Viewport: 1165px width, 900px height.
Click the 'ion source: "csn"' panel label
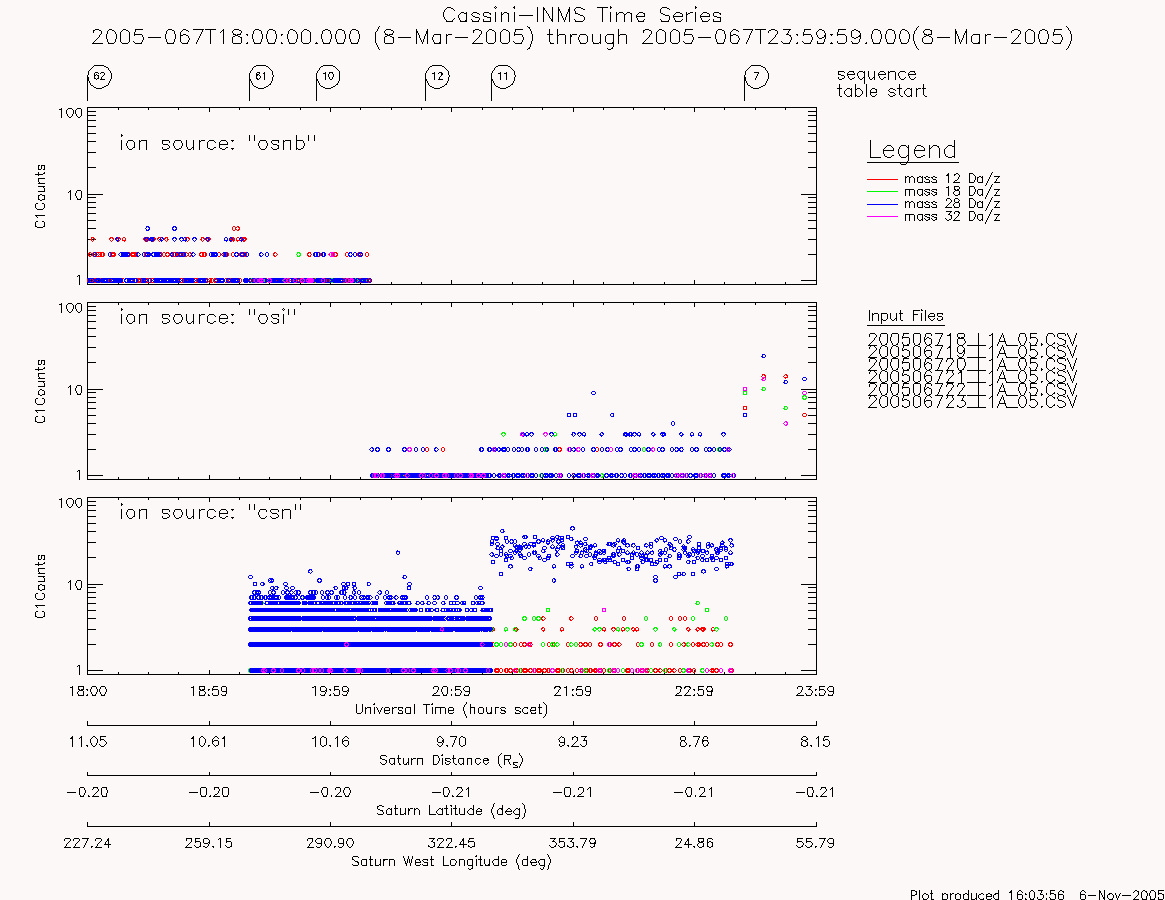click(x=211, y=512)
